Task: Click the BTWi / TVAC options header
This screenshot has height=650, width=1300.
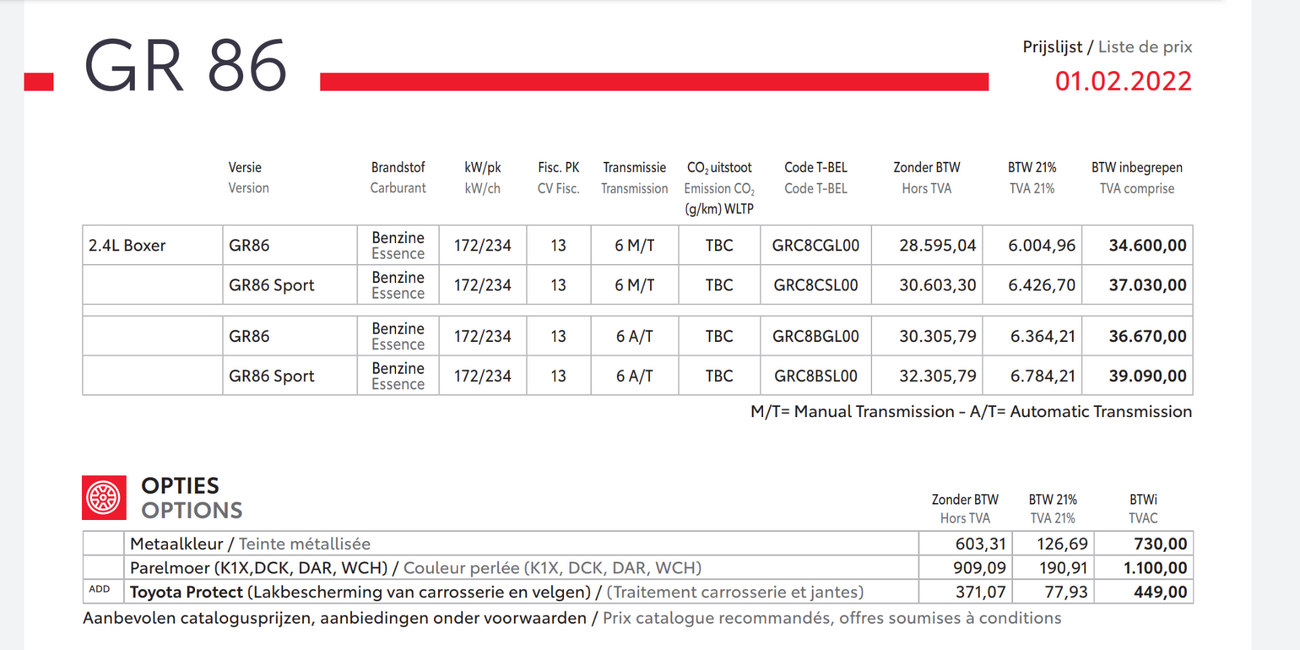Action: point(1143,509)
